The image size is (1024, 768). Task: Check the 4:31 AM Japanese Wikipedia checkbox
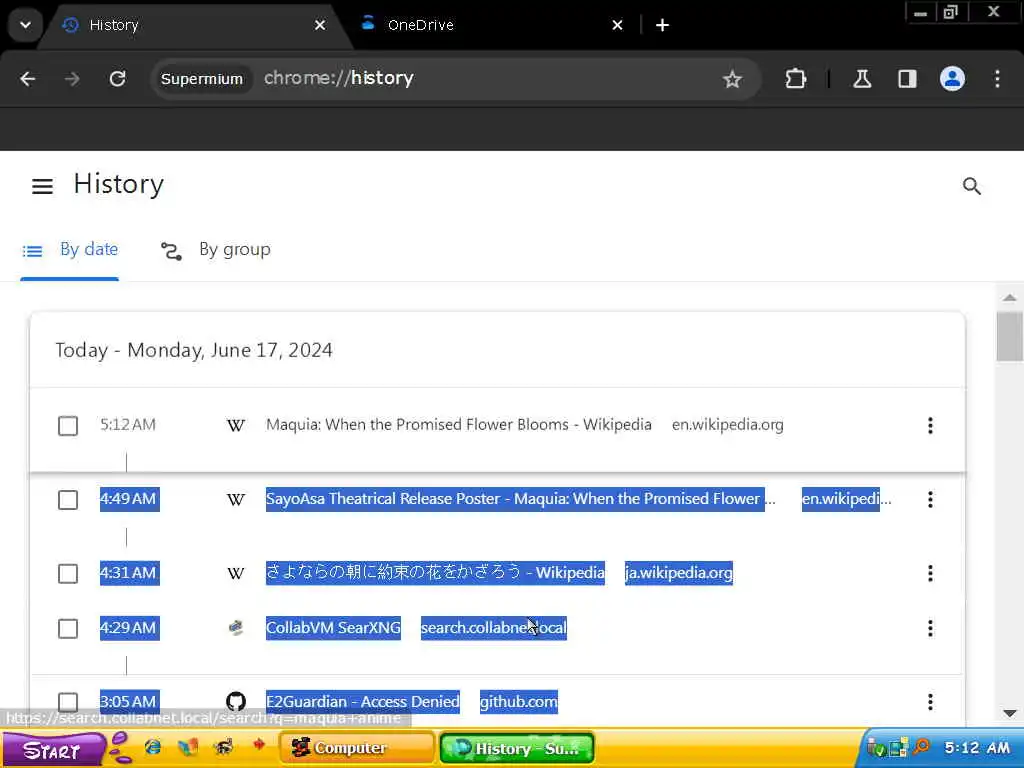(x=68, y=573)
